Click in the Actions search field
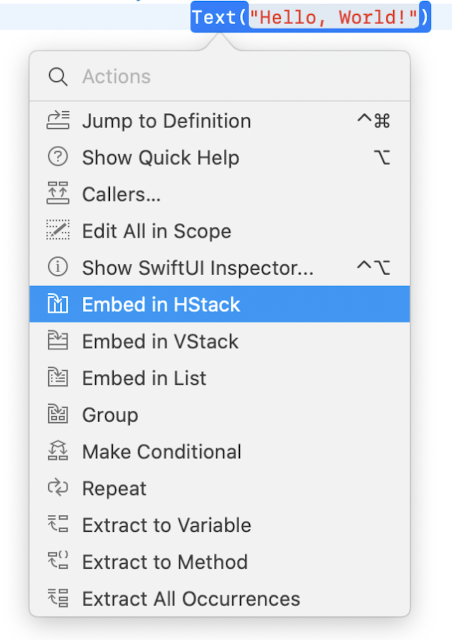The width and height of the screenshot is (452, 640). pyautogui.click(x=237, y=76)
